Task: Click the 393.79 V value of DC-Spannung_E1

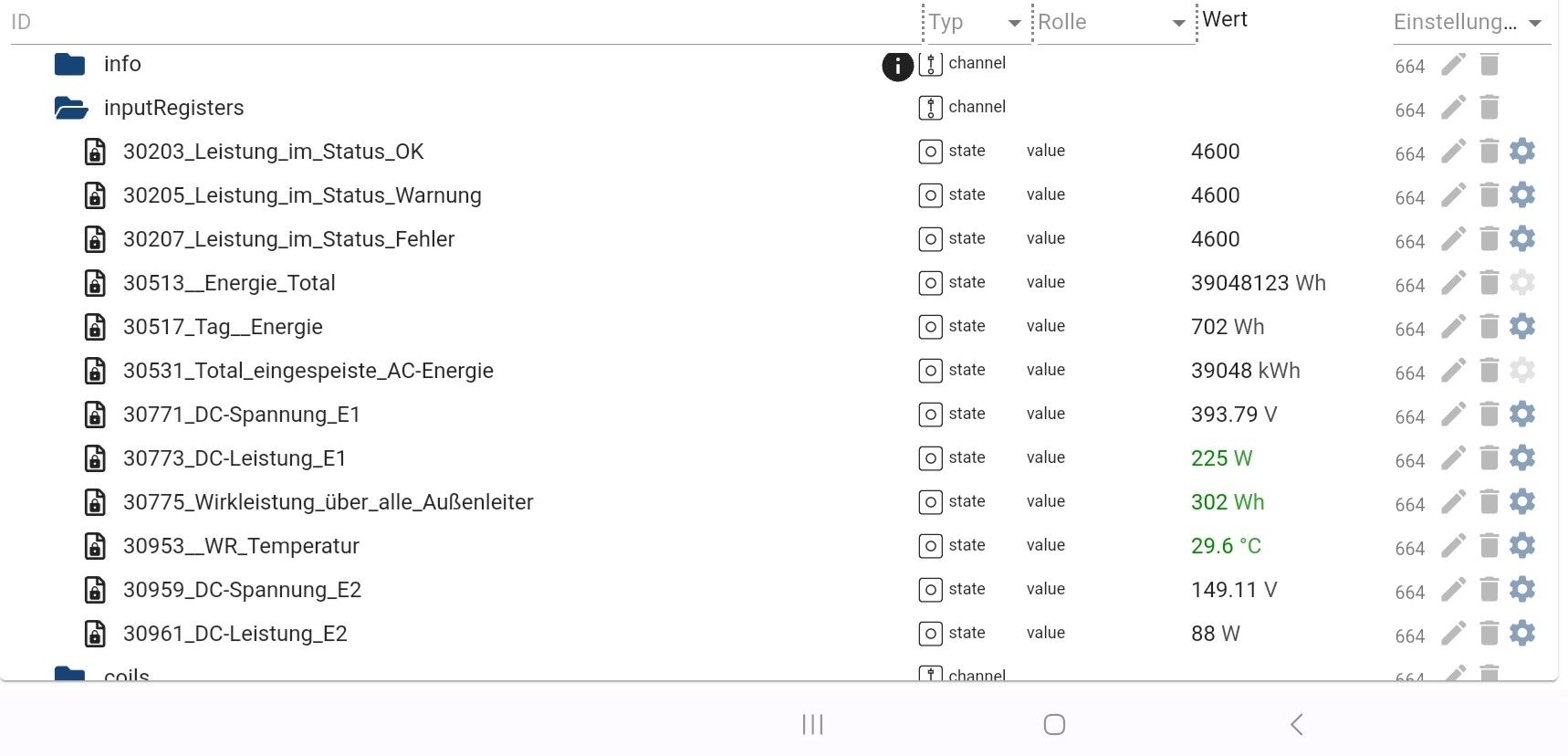Action: (x=1233, y=415)
